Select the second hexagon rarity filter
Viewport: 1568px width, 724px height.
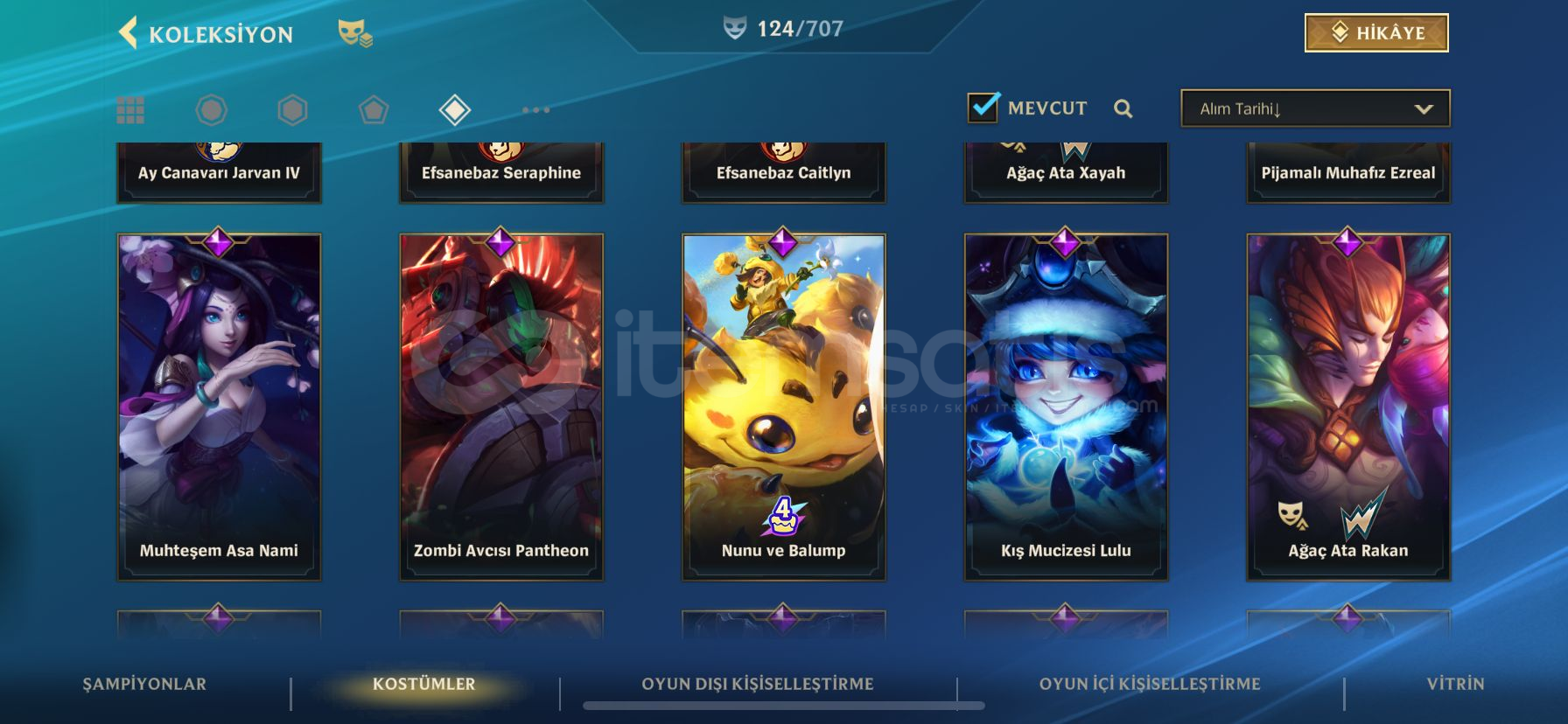point(292,110)
